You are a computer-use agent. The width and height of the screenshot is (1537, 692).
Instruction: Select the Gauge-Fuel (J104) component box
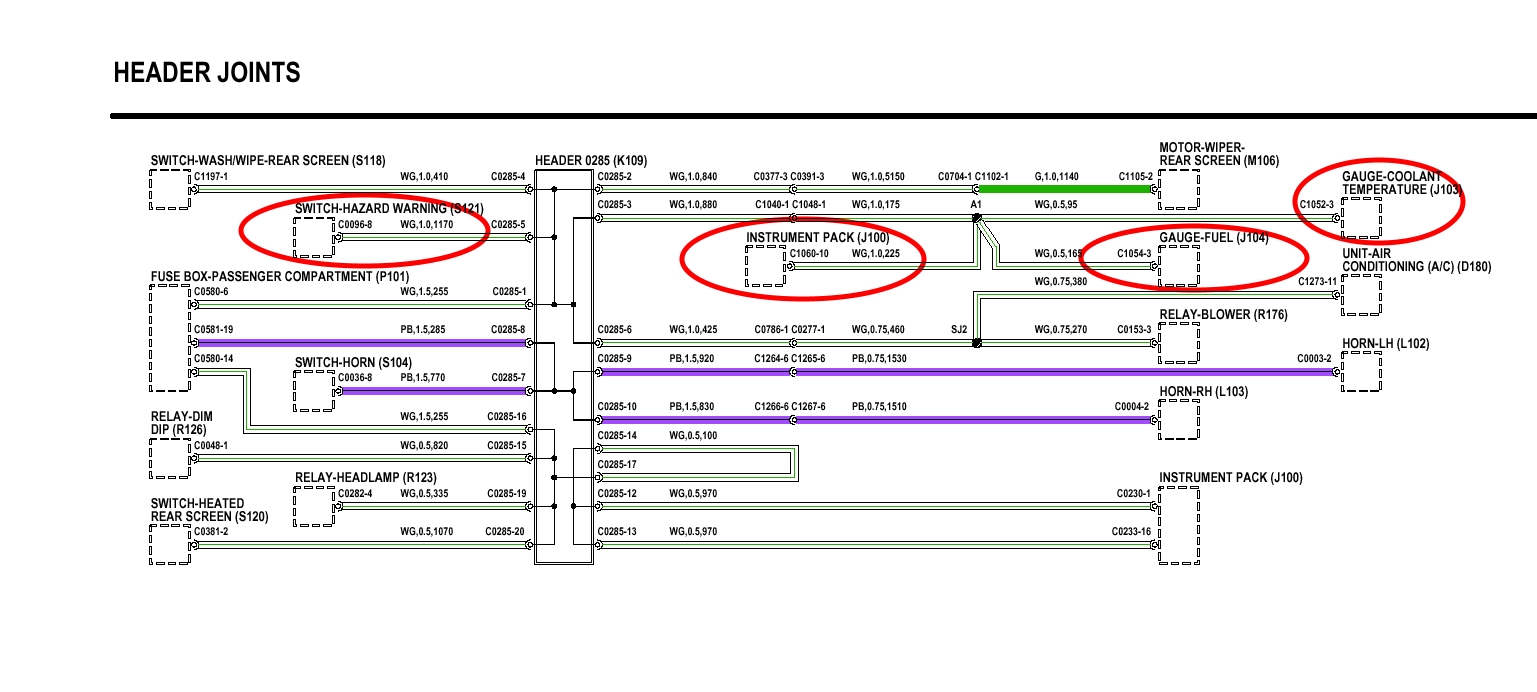1178,266
